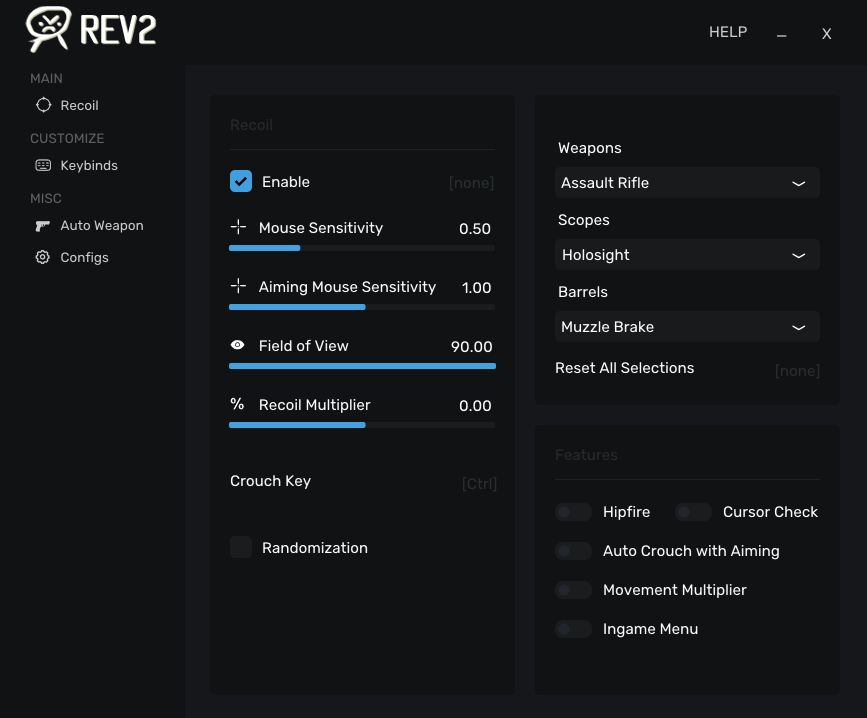Click the Keybinds keyboard icon
This screenshot has width=867, height=718.
point(43,165)
